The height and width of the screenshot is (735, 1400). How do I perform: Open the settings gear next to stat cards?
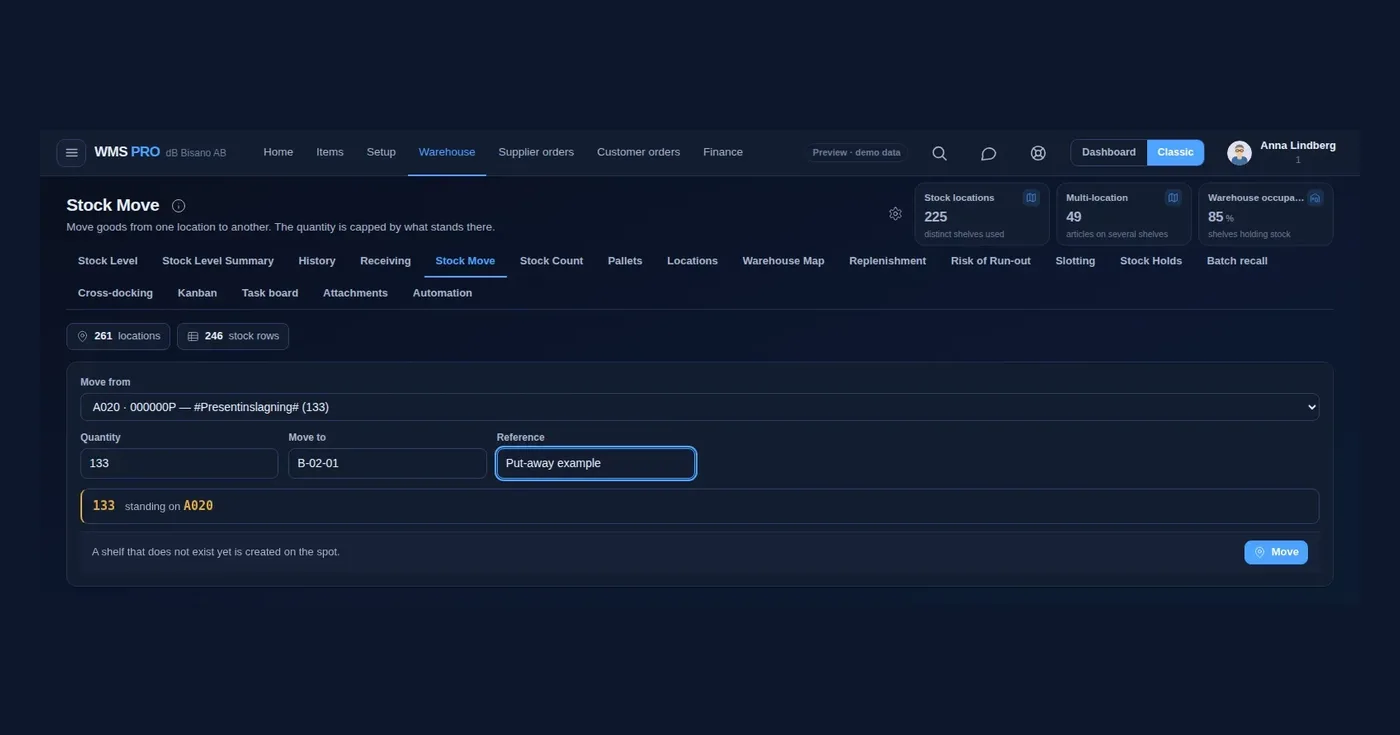pyautogui.click(x=895, y=214)
